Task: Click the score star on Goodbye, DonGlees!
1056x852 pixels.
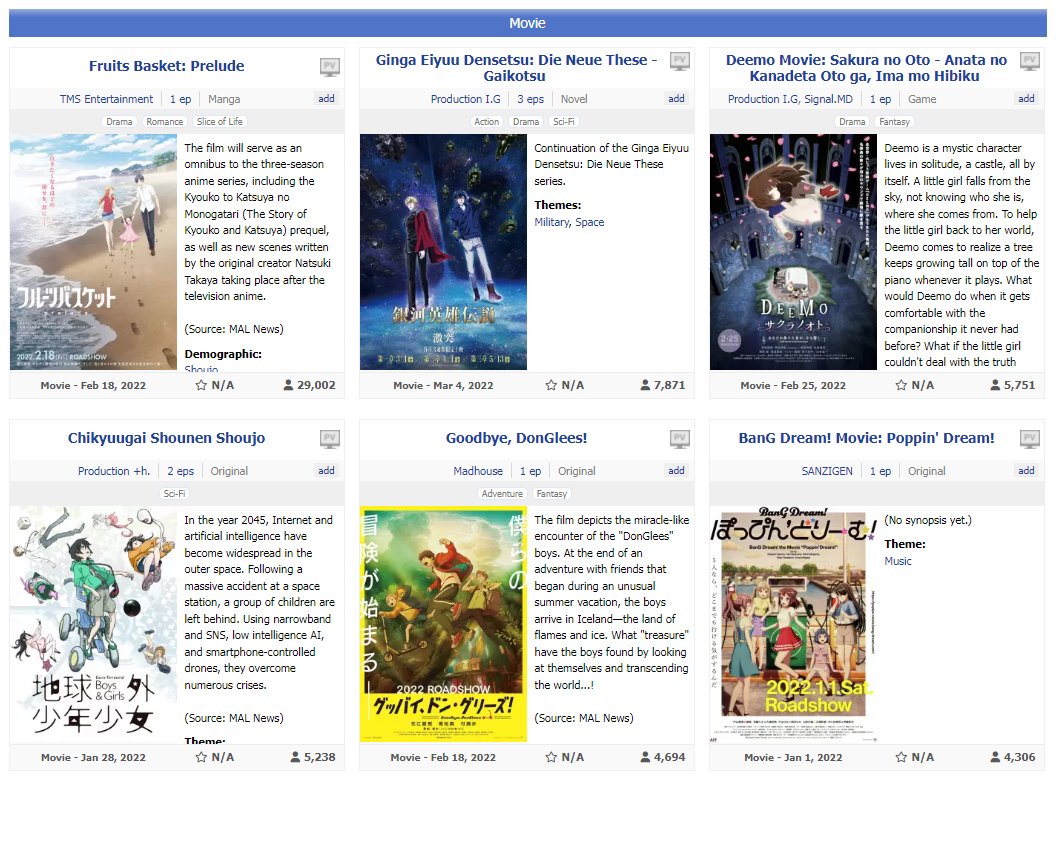Action: point(551,757)
